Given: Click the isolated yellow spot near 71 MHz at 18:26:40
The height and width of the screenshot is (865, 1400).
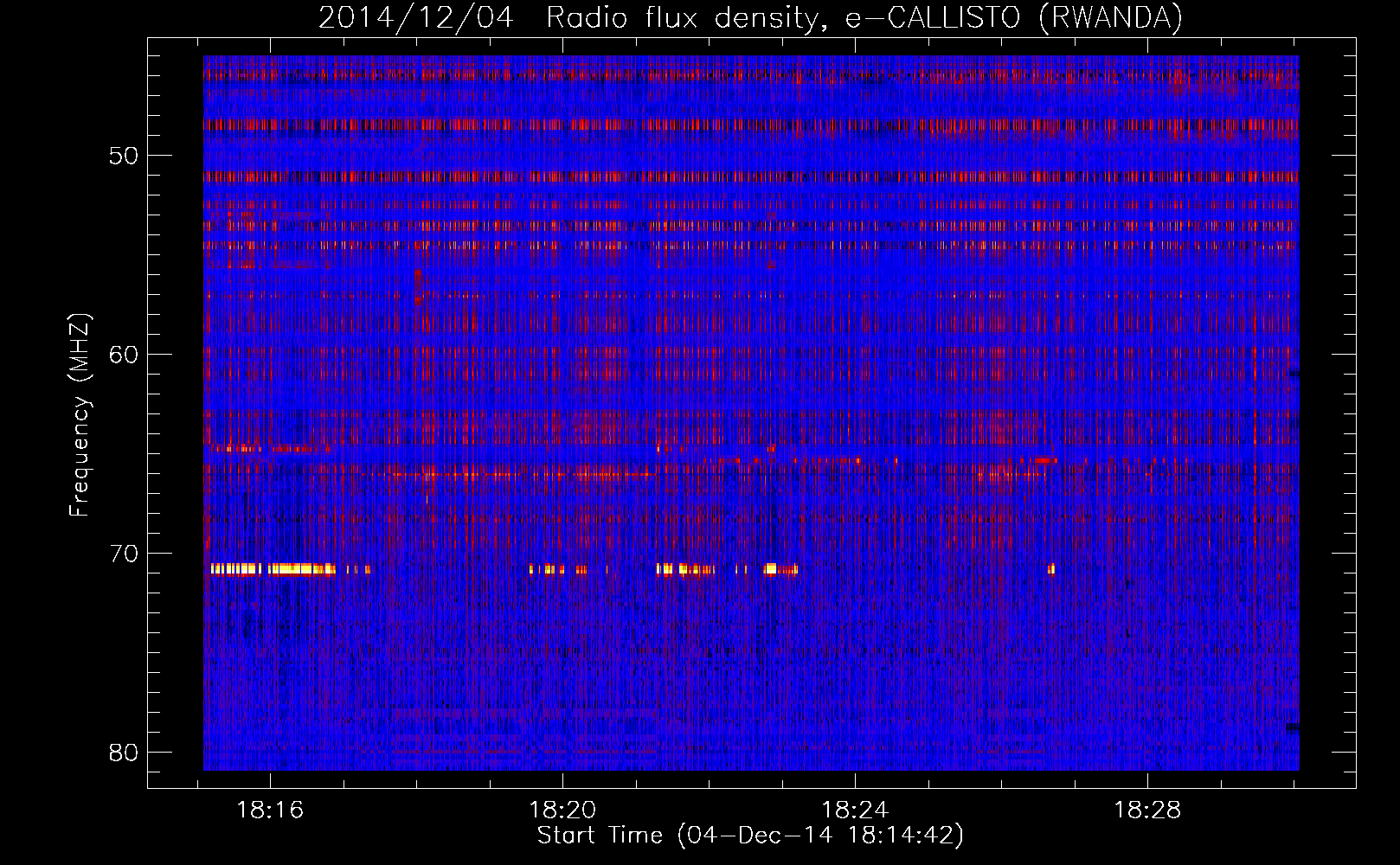Looking at the screenshot, I should (1051, 569).
